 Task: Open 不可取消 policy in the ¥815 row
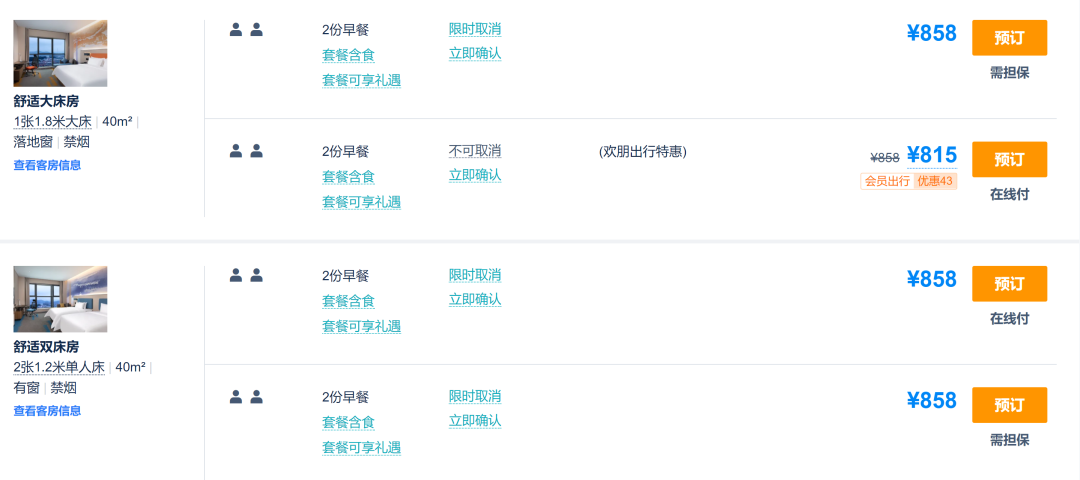click(x=475, y=151)
